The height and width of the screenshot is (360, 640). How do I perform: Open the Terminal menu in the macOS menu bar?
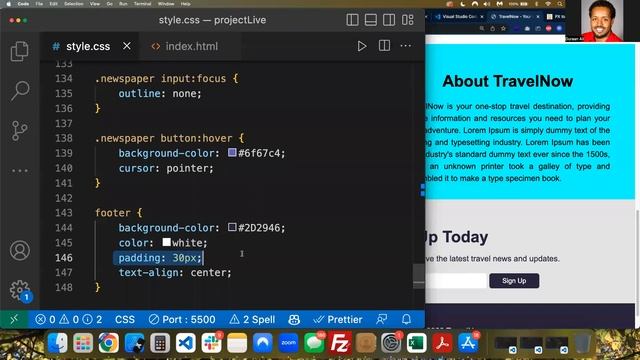tap(142, 4)
